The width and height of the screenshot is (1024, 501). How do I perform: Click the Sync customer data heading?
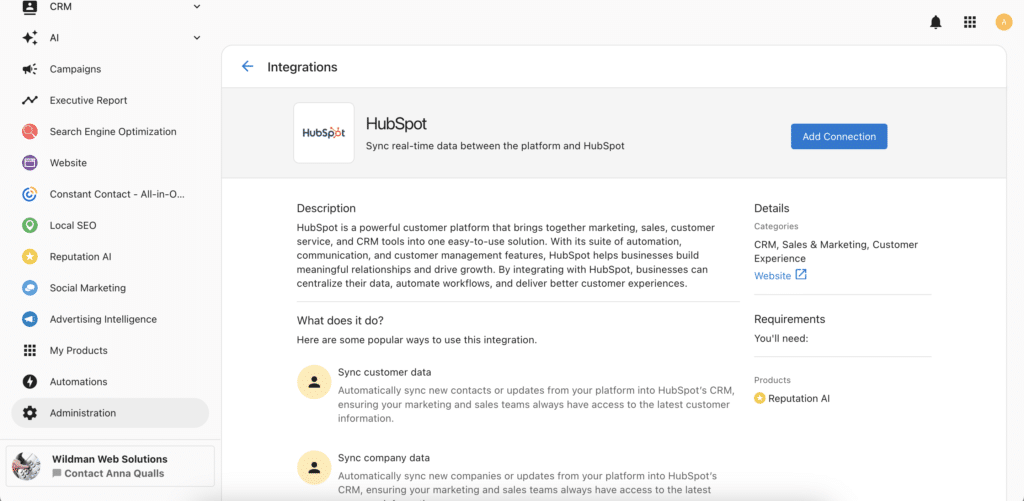385,372
